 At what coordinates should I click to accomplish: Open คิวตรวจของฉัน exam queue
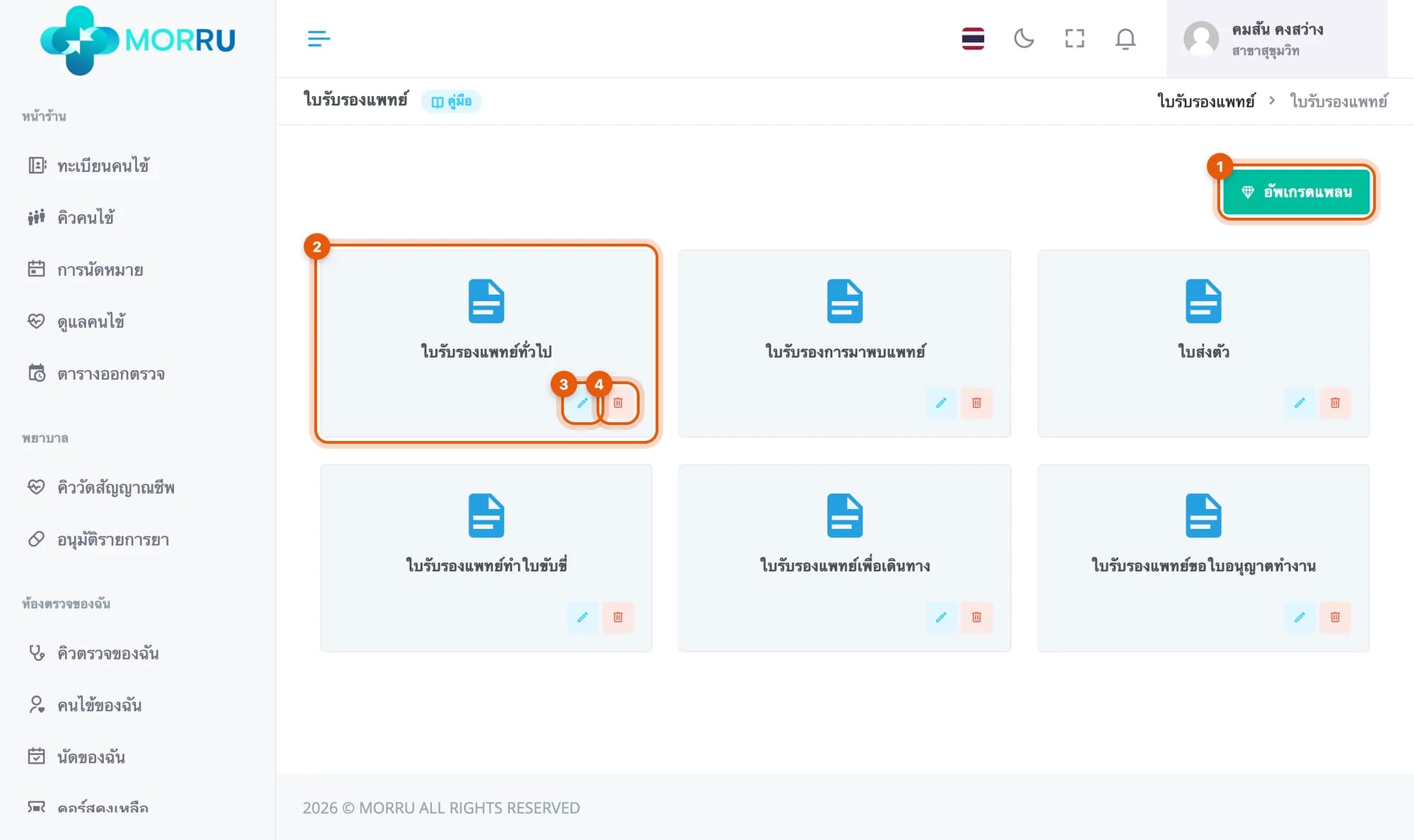93,653
